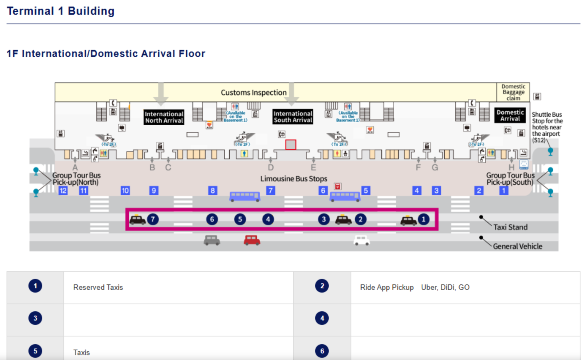Click the purple bus near stop 8
581x360 pixels.
[x=245, y=197]
